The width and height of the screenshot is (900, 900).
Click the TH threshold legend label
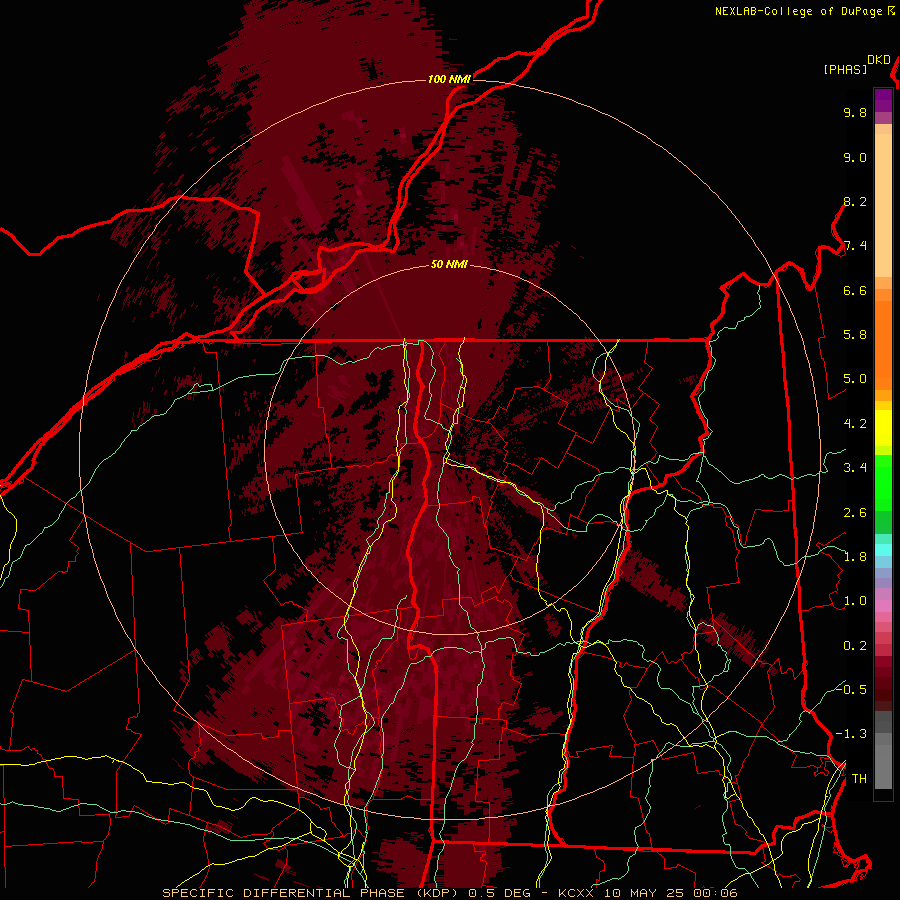[x=859, y=779]
